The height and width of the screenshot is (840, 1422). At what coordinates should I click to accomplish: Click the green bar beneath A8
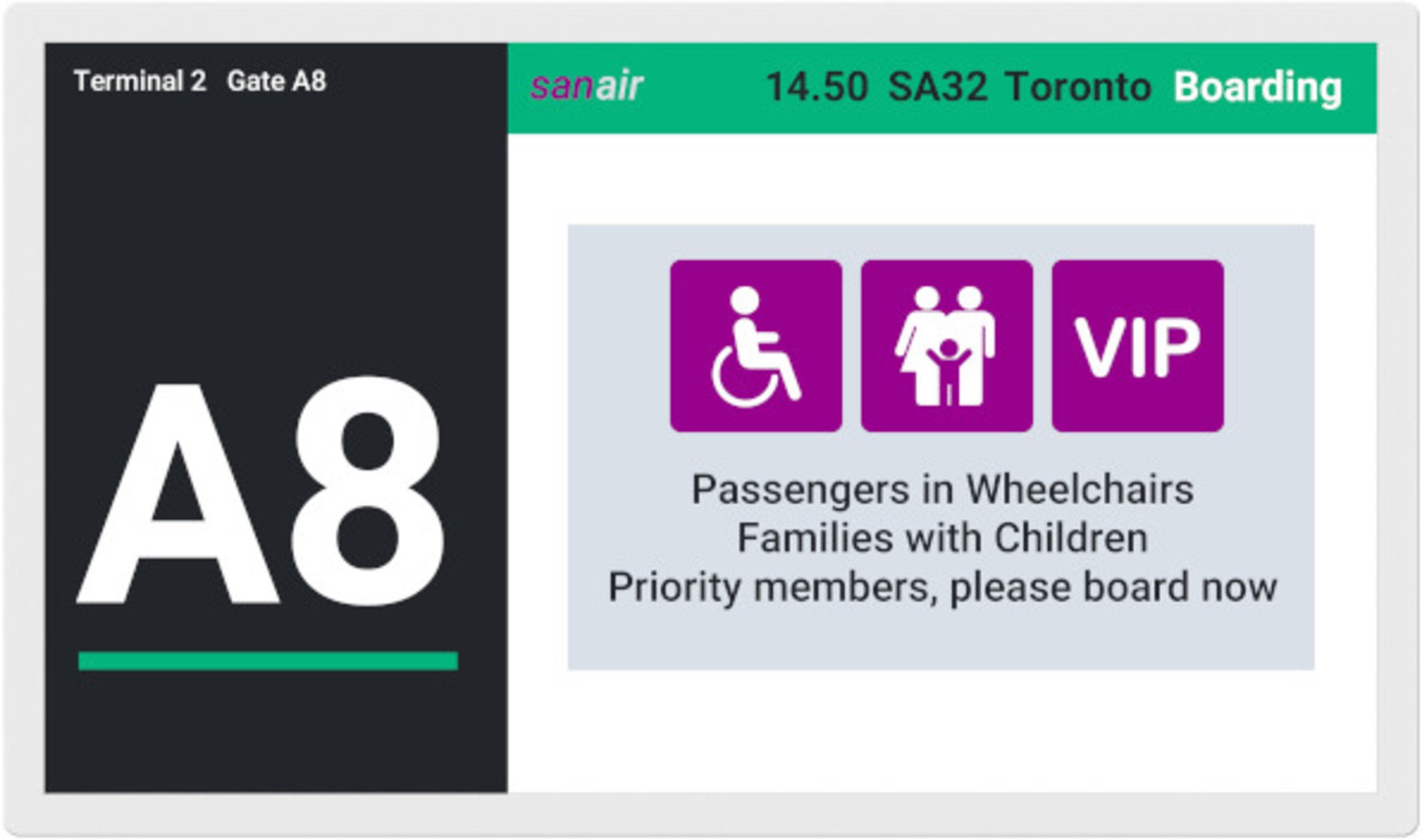[268, 660]
